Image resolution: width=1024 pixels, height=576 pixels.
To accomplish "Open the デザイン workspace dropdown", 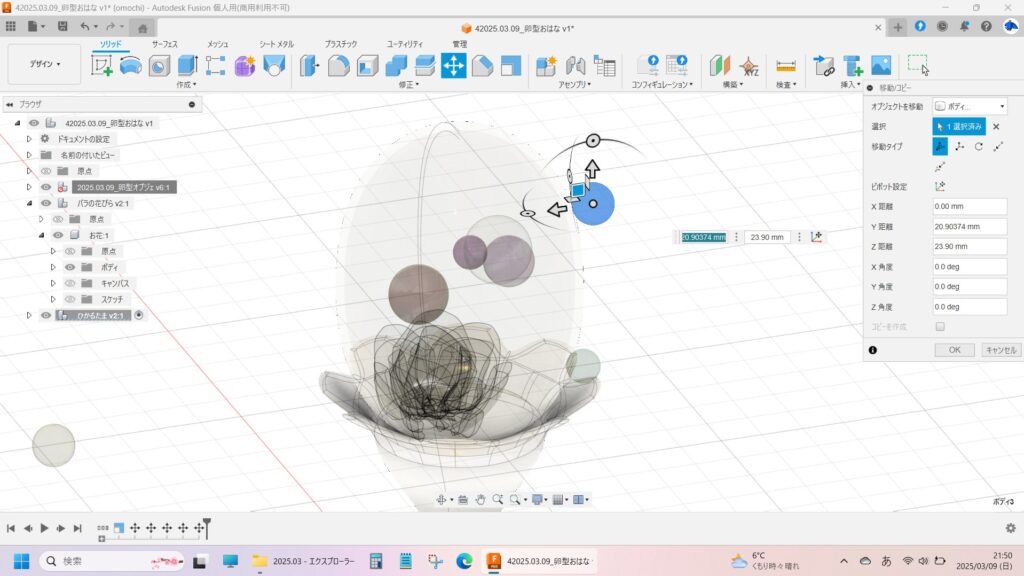I will click(44, 64).
